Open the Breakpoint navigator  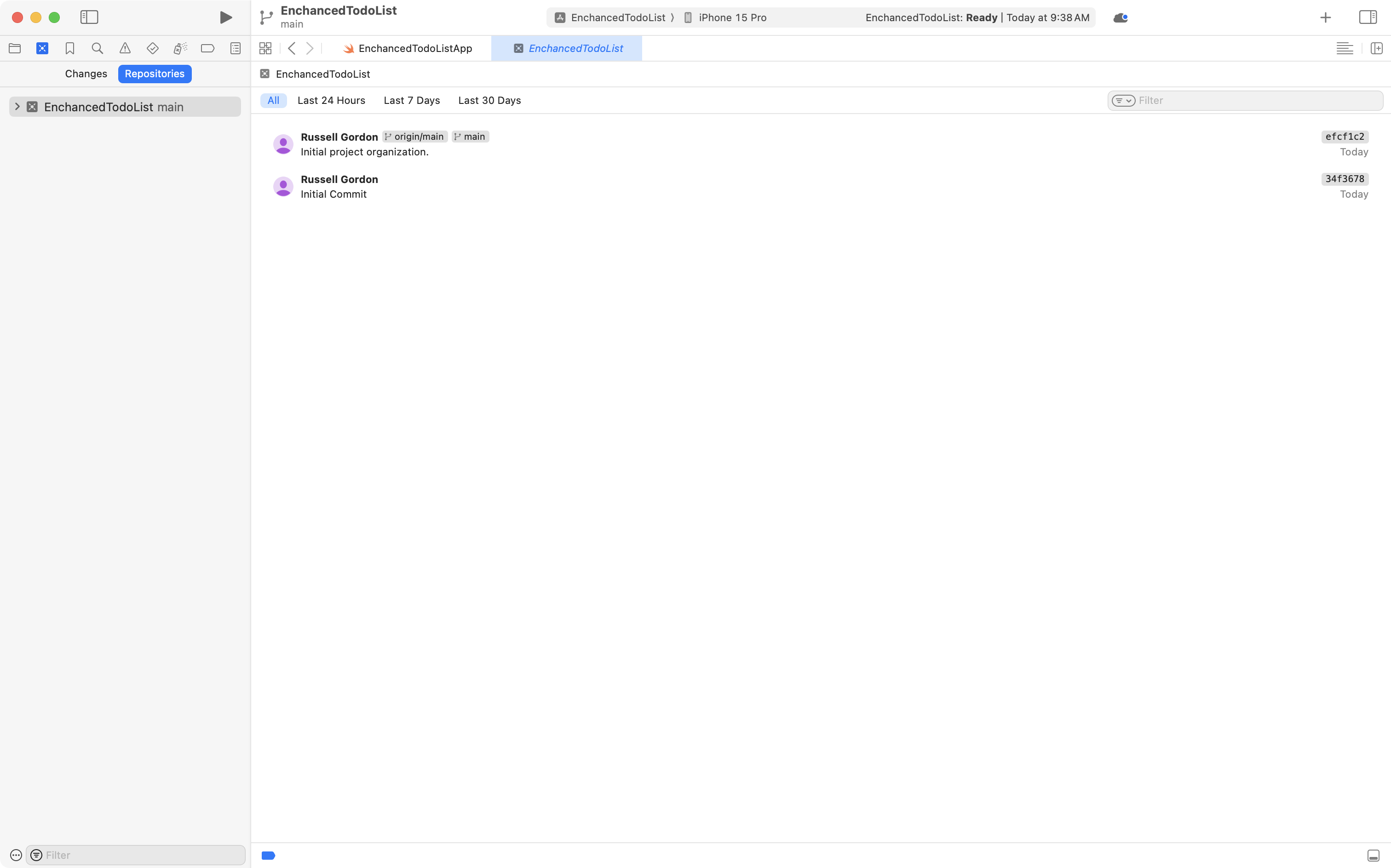click(x=207, y=48)
